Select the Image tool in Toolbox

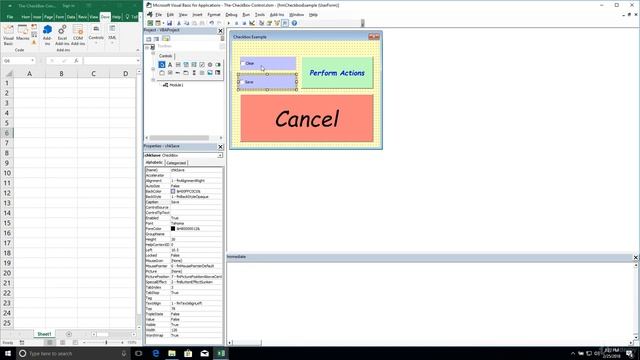(x=210, y=73)
